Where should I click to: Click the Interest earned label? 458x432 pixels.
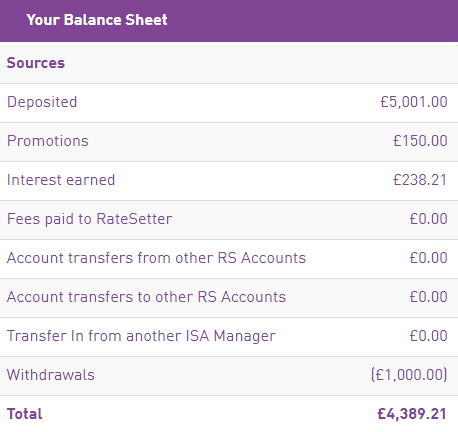click(x=61, y=180)
